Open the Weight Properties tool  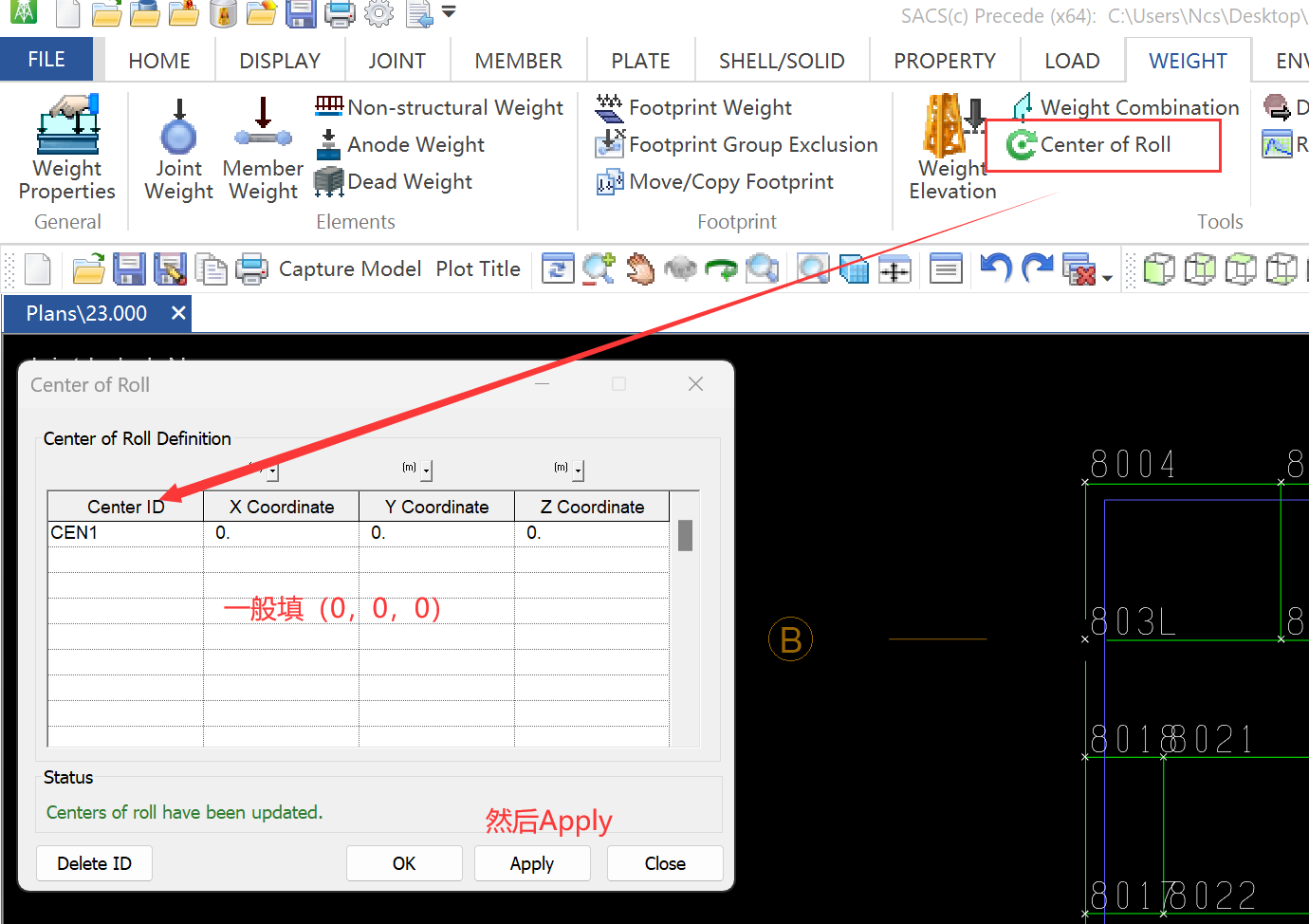(x=66, y=148)
